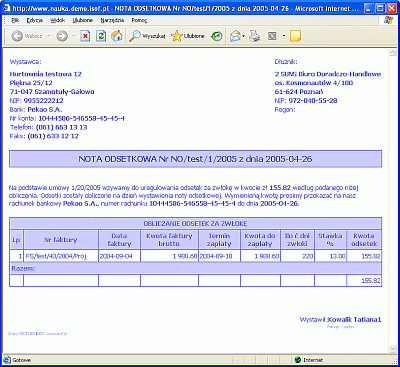The image size is (400, 367).
Task: Open the History clock icon
Action: tap(217, 36)
